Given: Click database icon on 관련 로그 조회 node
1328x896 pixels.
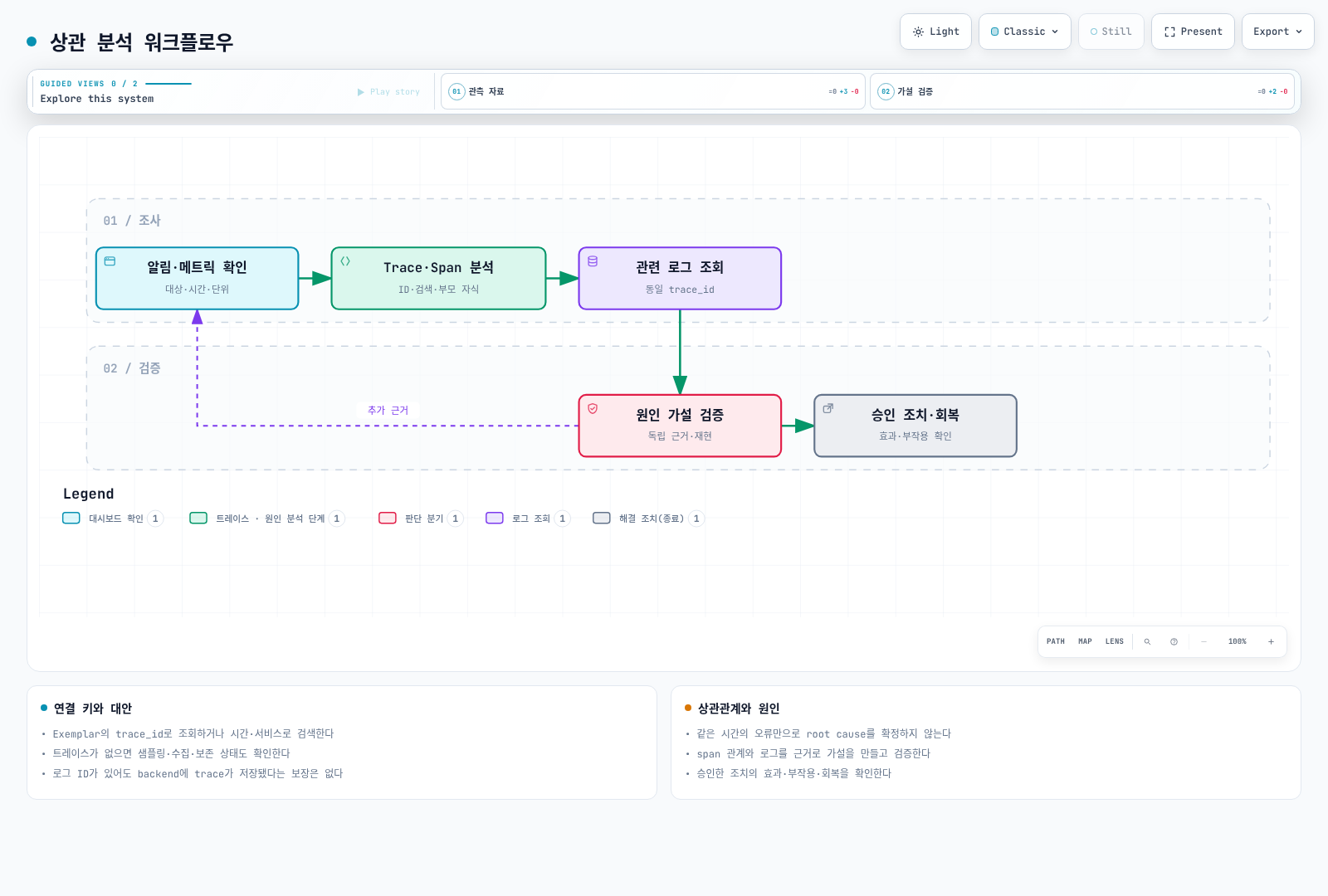Looking at the screenshot, I should coord(593,261).
